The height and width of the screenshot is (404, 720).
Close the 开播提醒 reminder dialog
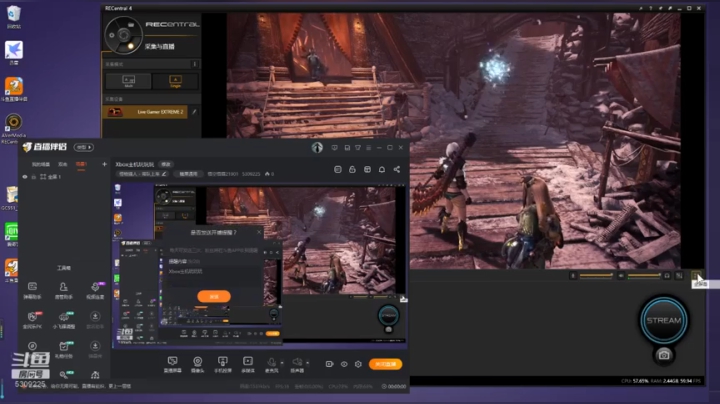(259, 232)
